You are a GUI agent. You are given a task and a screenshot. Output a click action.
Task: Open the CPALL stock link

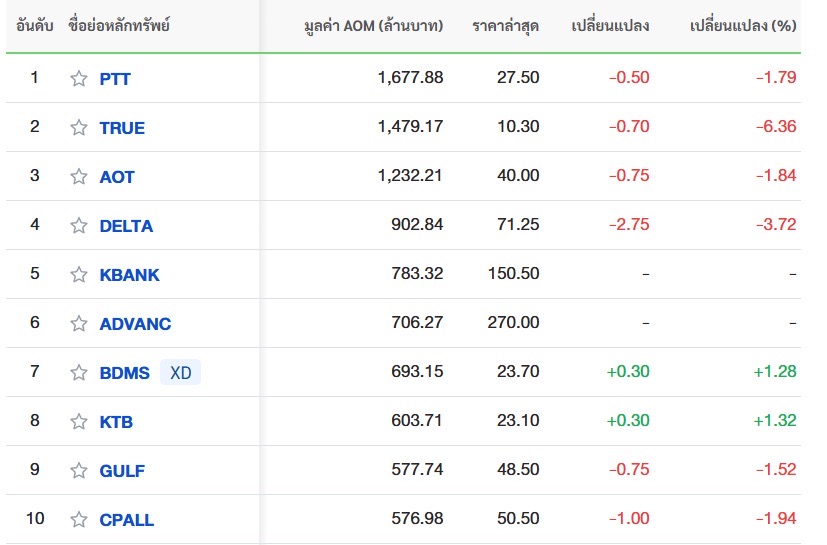click(127, 520)
